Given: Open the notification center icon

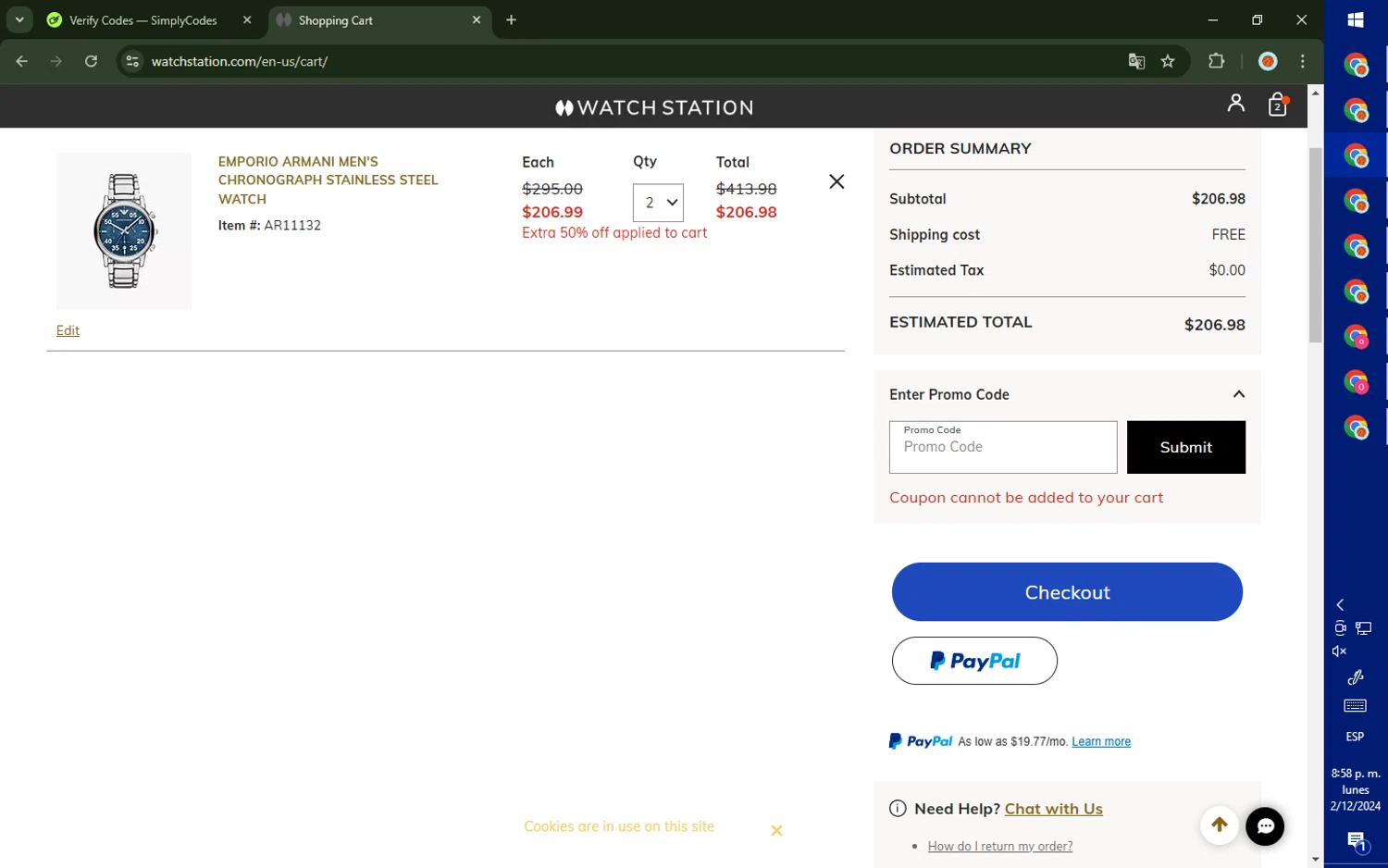Looking at the screenshot, I should tap(1357, 841).
